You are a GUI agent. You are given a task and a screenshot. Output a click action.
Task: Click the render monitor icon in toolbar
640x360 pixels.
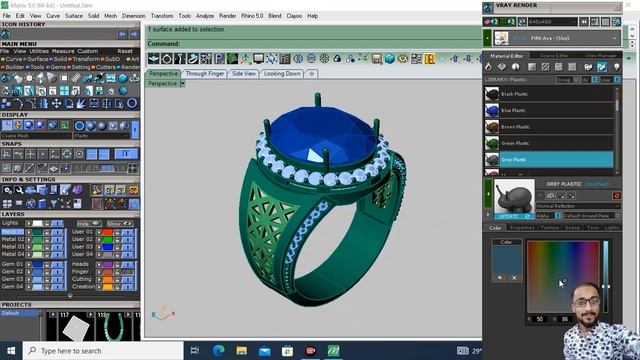pyautogui.click(x=258, y=59)
